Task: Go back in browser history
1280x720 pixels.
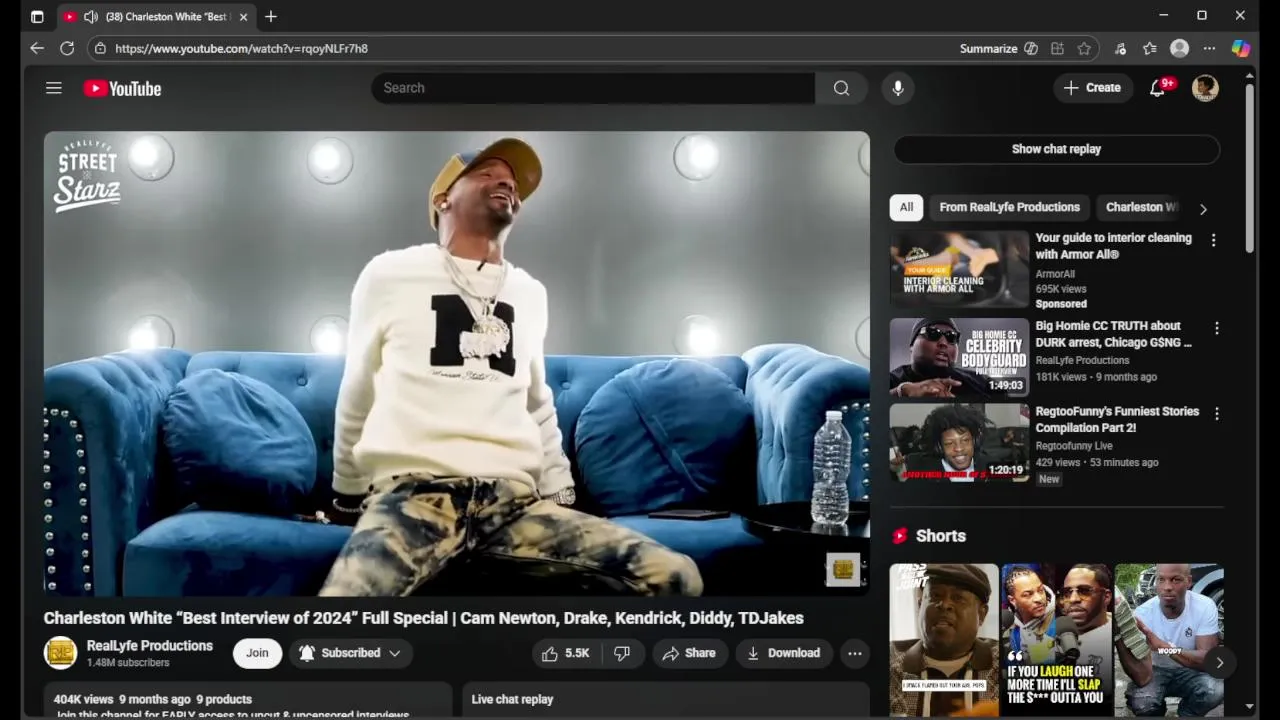Action: click(x=37, y=48)
